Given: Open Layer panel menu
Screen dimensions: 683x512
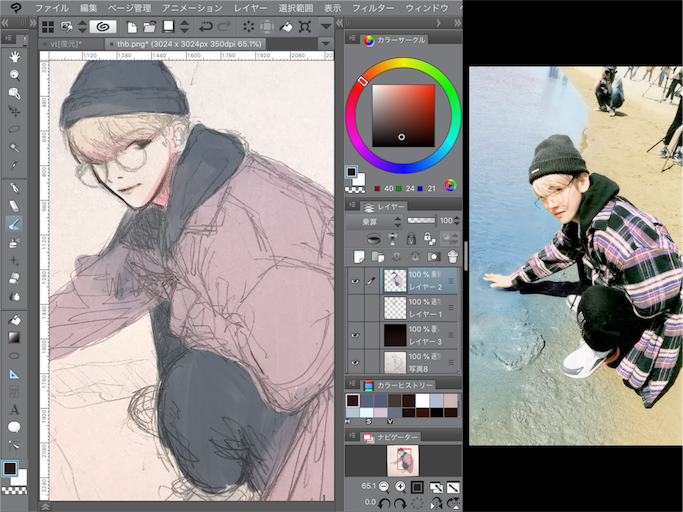Looking at the screenshot, I should 352,205.
